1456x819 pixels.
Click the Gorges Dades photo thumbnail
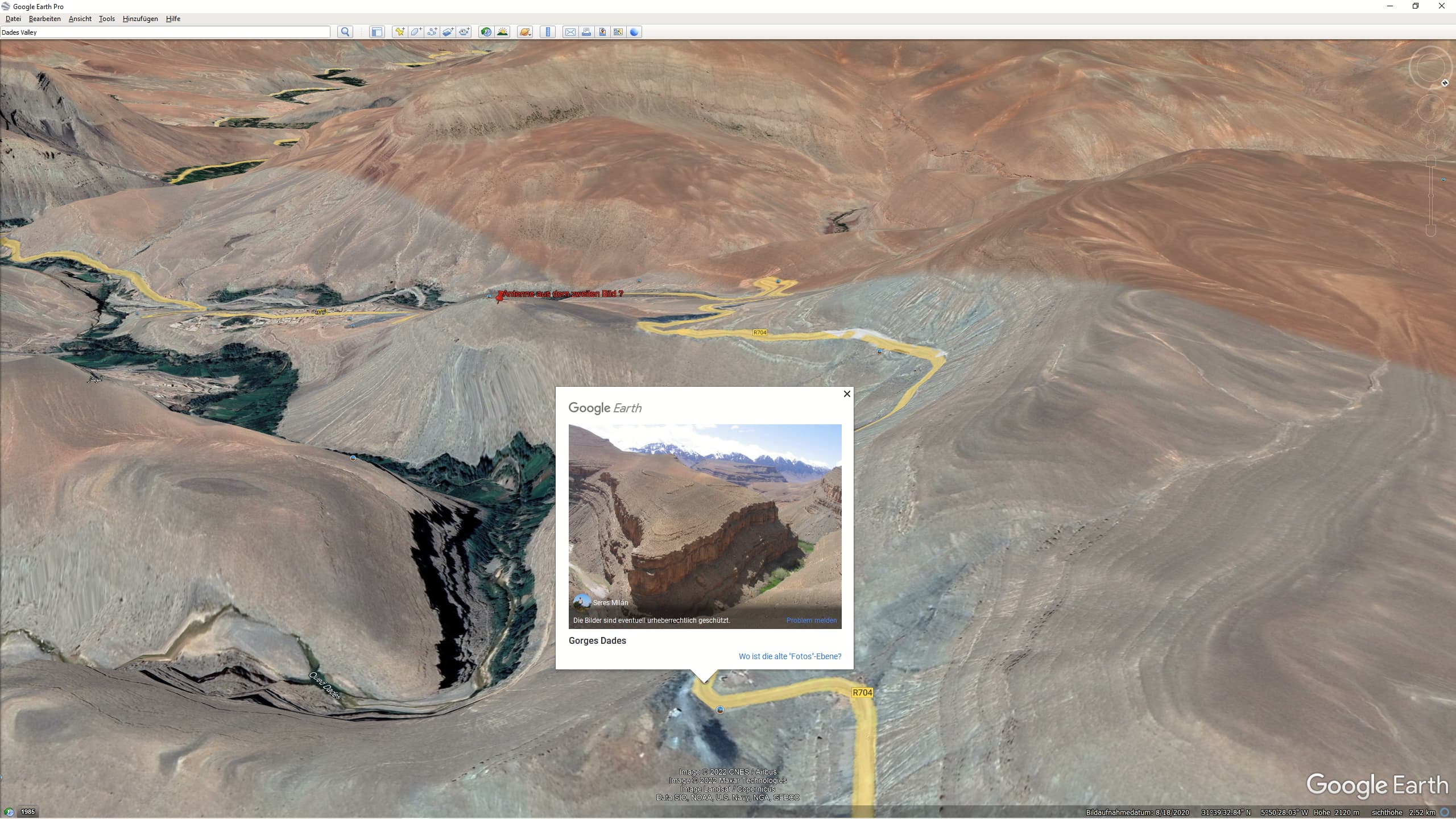(705, 526)
